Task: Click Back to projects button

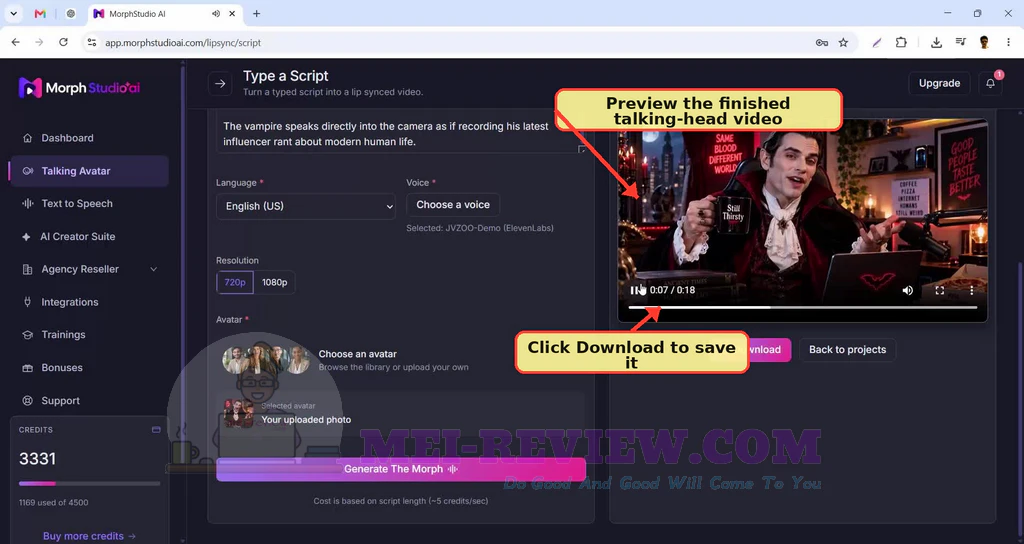Action: point(847,349)
